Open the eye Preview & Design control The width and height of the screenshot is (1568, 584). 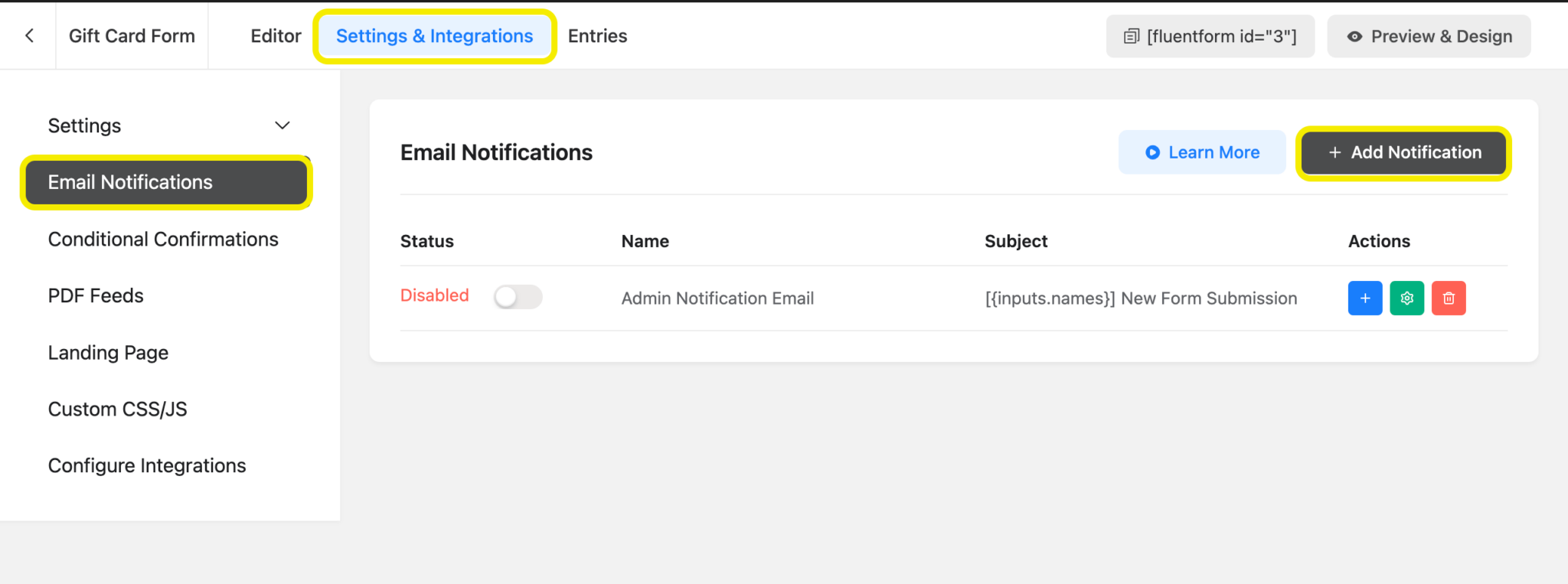pos(1428,36)
